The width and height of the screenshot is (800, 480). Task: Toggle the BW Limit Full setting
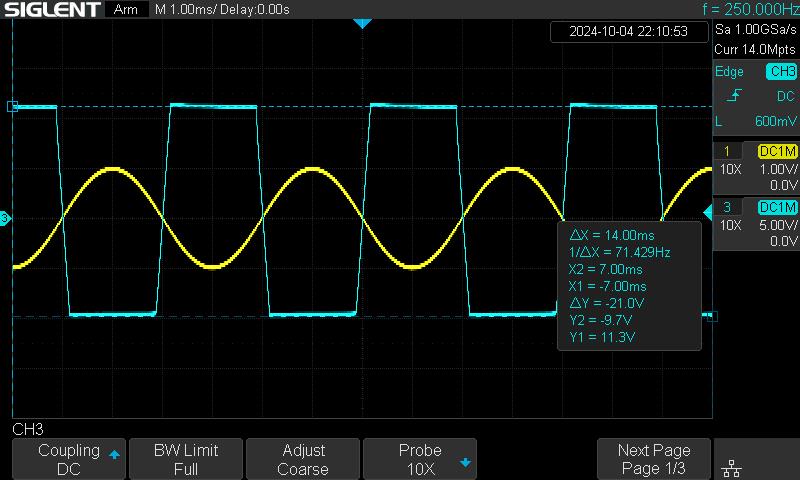(185, 459)
